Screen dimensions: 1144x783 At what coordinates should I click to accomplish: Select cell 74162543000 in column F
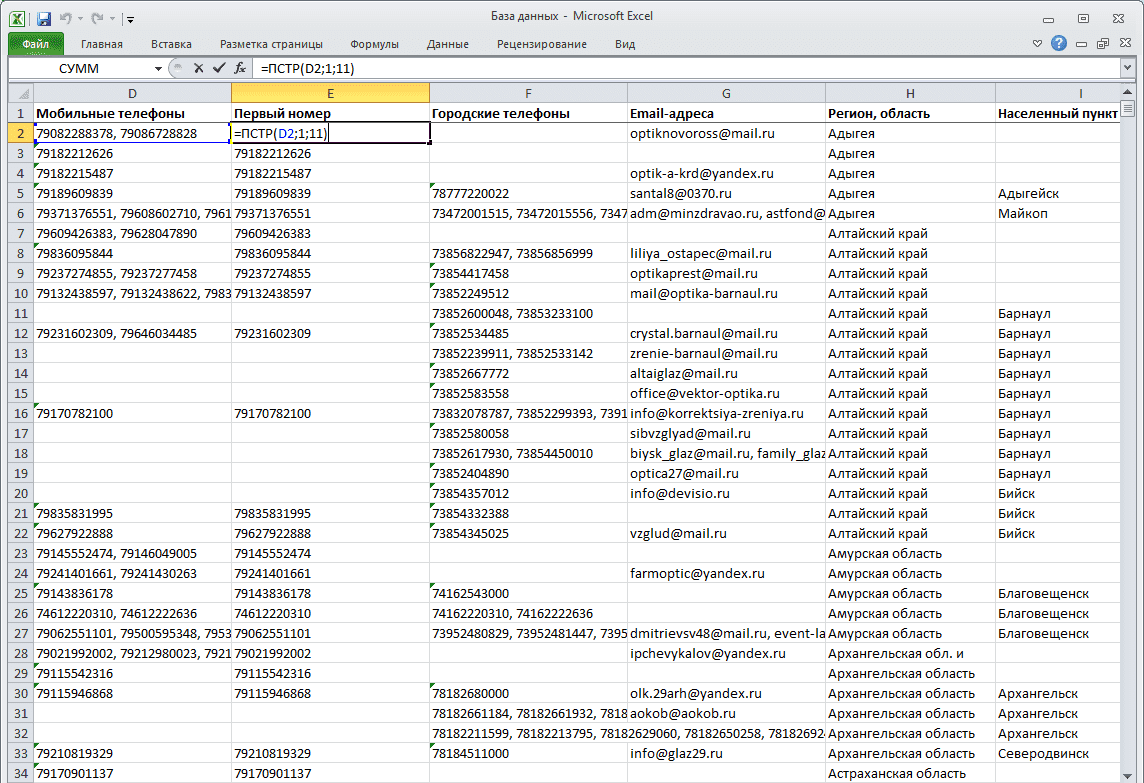528,593
